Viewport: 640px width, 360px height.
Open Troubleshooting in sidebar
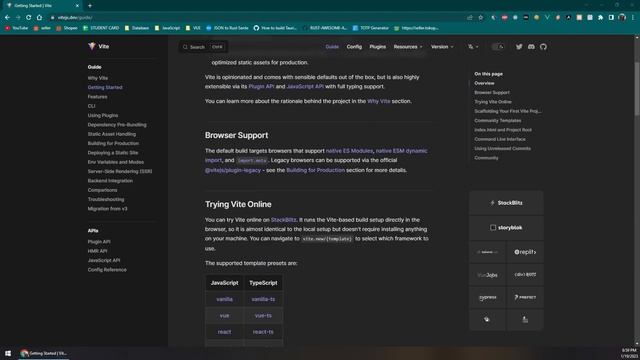coord(106,200)
